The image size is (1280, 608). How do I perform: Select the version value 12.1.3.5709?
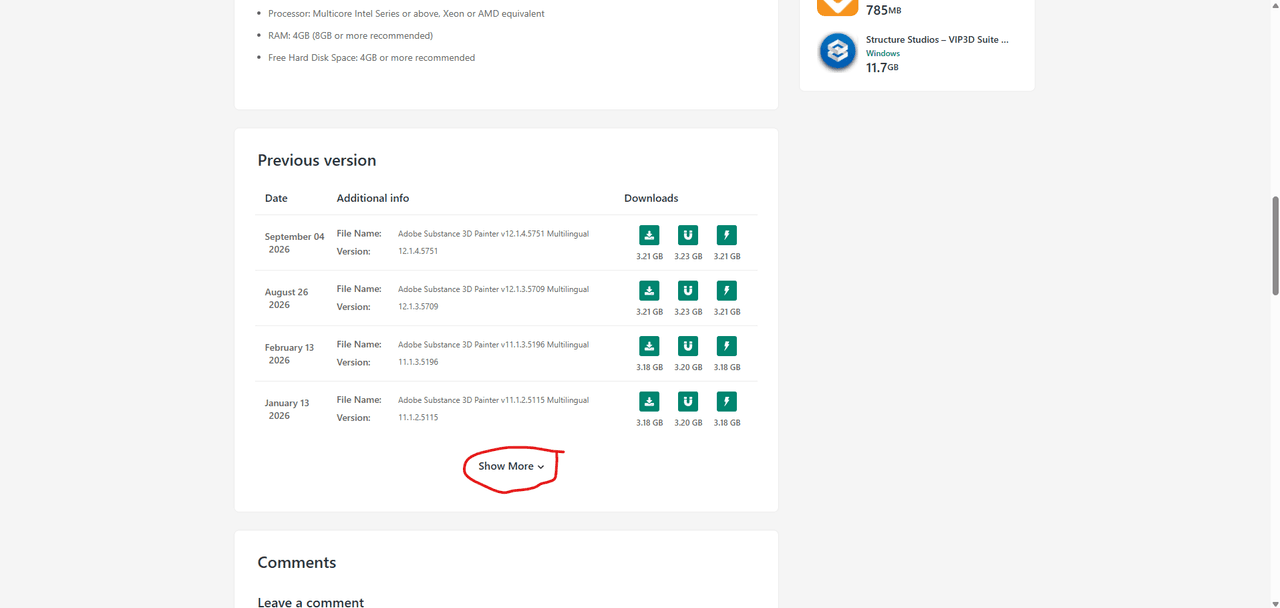(418, 307)
